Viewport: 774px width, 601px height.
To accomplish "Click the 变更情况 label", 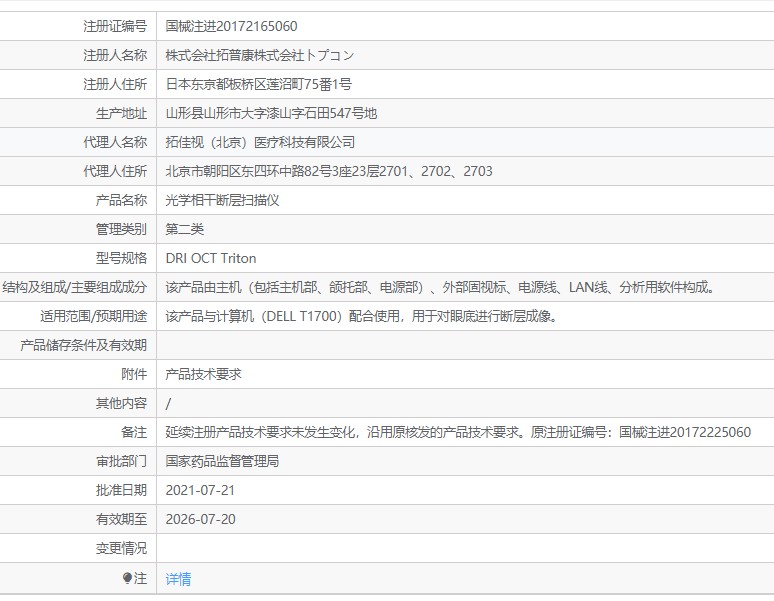I will [x=121, y=549].
